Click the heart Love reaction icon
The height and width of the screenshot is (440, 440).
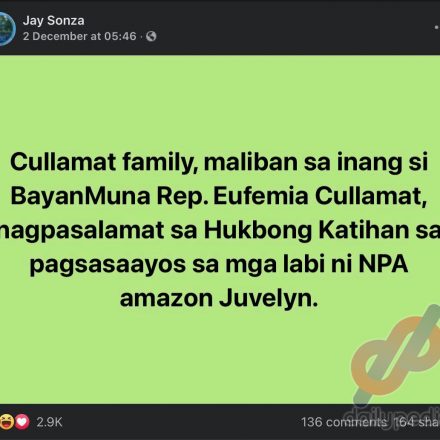coord(22,422)
